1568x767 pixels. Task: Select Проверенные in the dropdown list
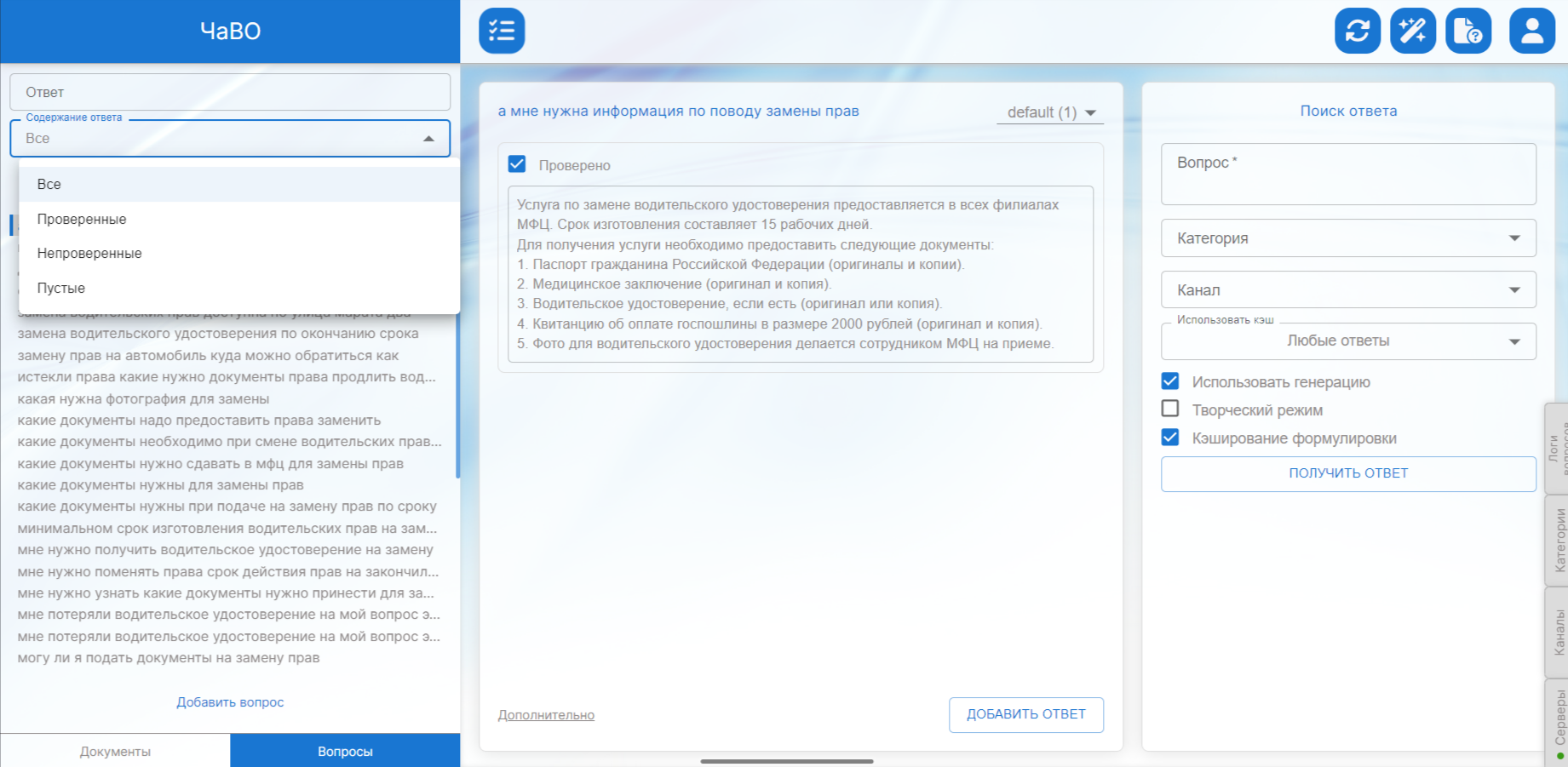click(x=82, y=219)
